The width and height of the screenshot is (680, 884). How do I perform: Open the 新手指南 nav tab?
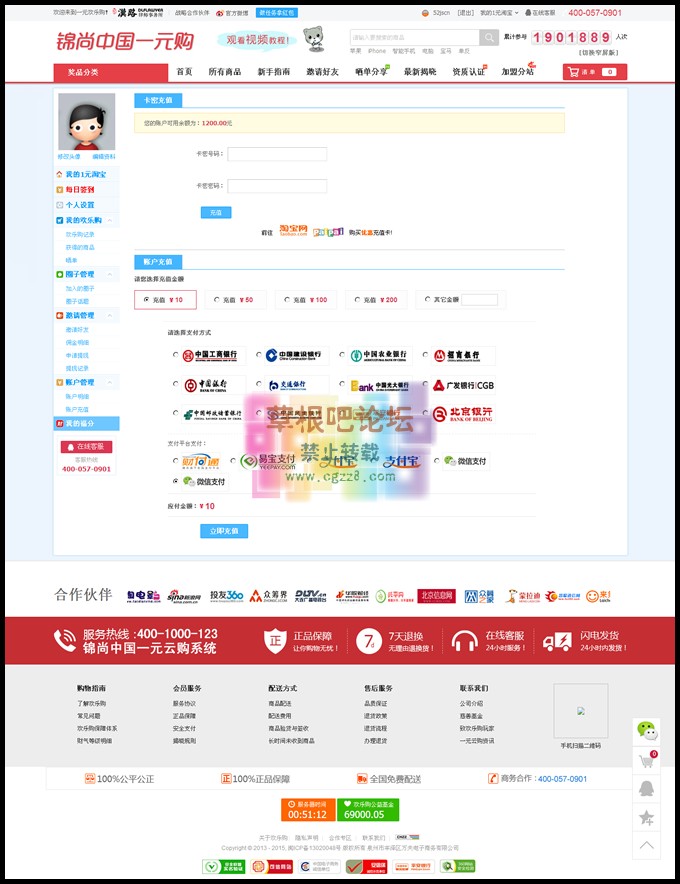pyautogui.click(x=273, y=72)
